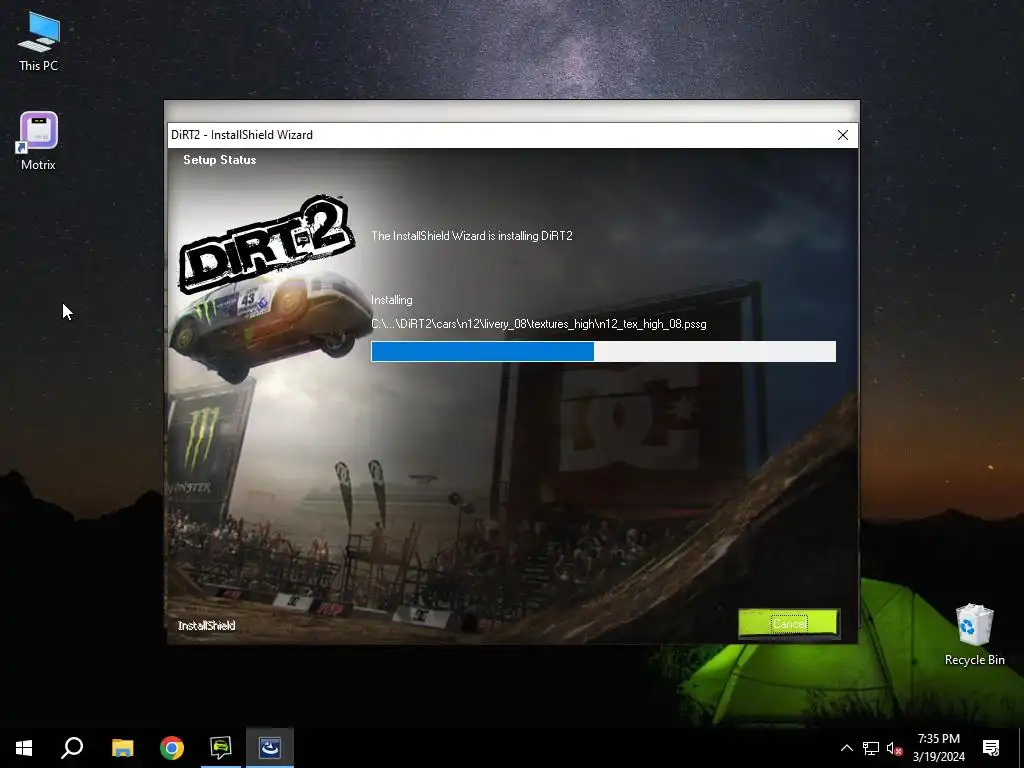Switch to the car game taskbar app
Image resolution: width=1024 pixels, height=768 pixels.
pyautogui.click(x=221, y=748)
